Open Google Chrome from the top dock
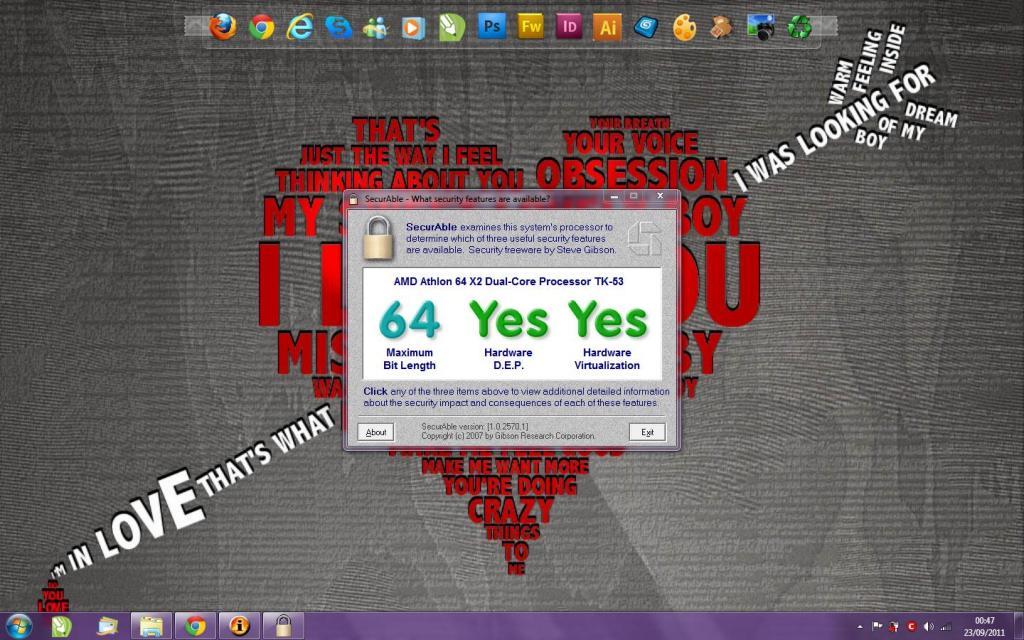This screenshot has height=640, width=1024. coord(261,27)
